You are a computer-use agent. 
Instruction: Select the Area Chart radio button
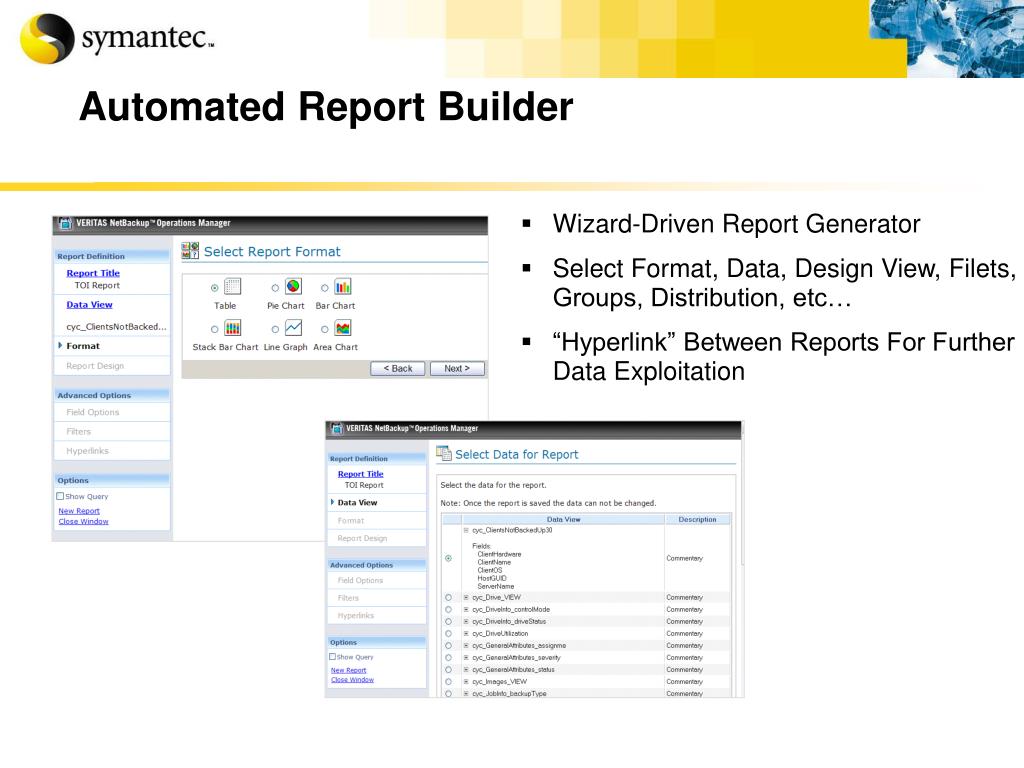pos(325,329)
